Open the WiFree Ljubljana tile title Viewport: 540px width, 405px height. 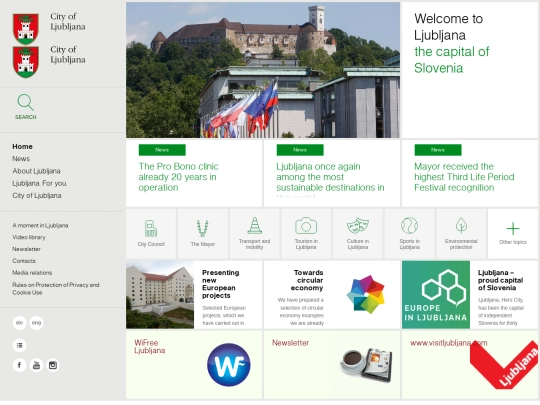point(149,346)
